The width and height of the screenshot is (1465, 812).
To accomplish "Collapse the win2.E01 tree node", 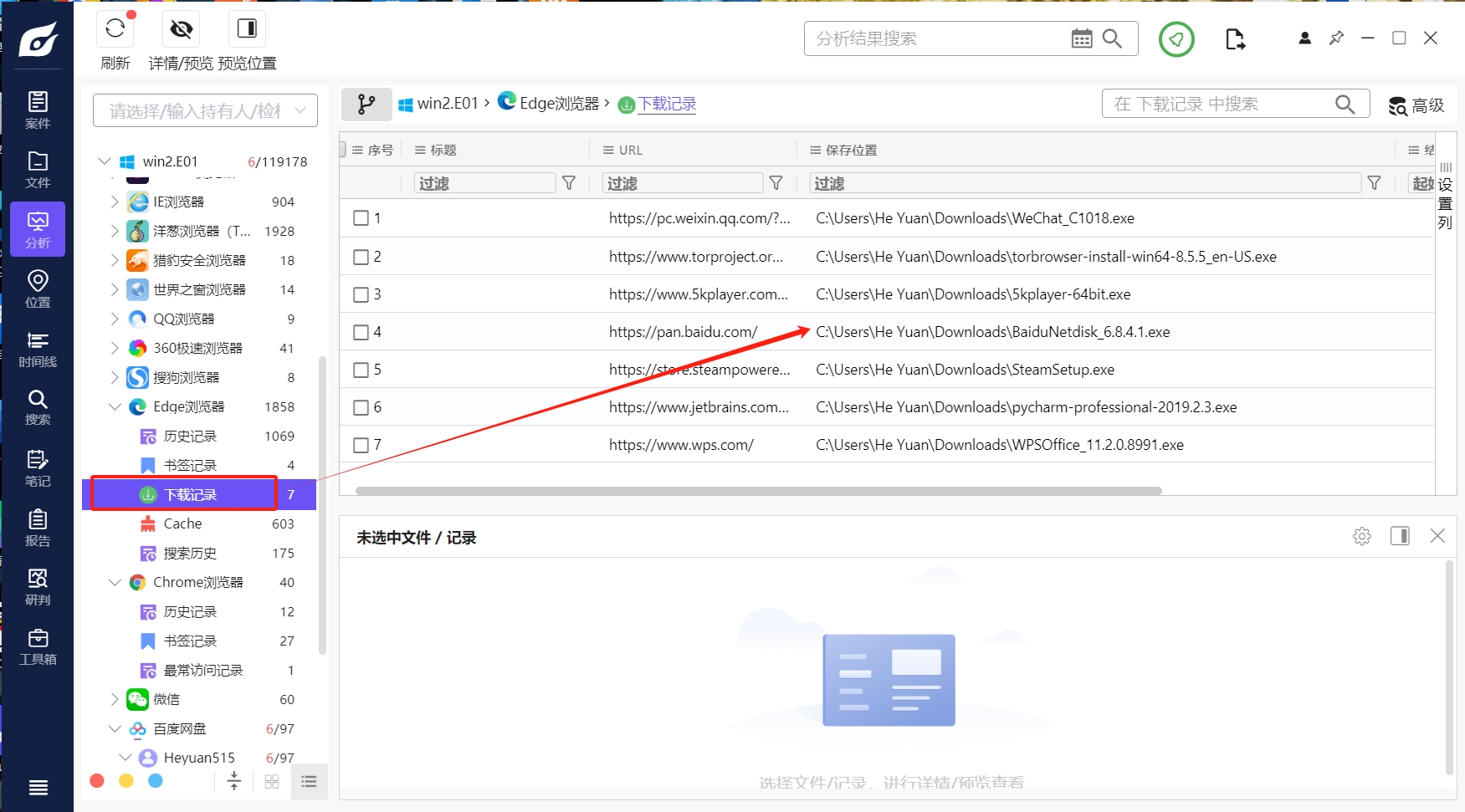I will [x=105, y=161].
